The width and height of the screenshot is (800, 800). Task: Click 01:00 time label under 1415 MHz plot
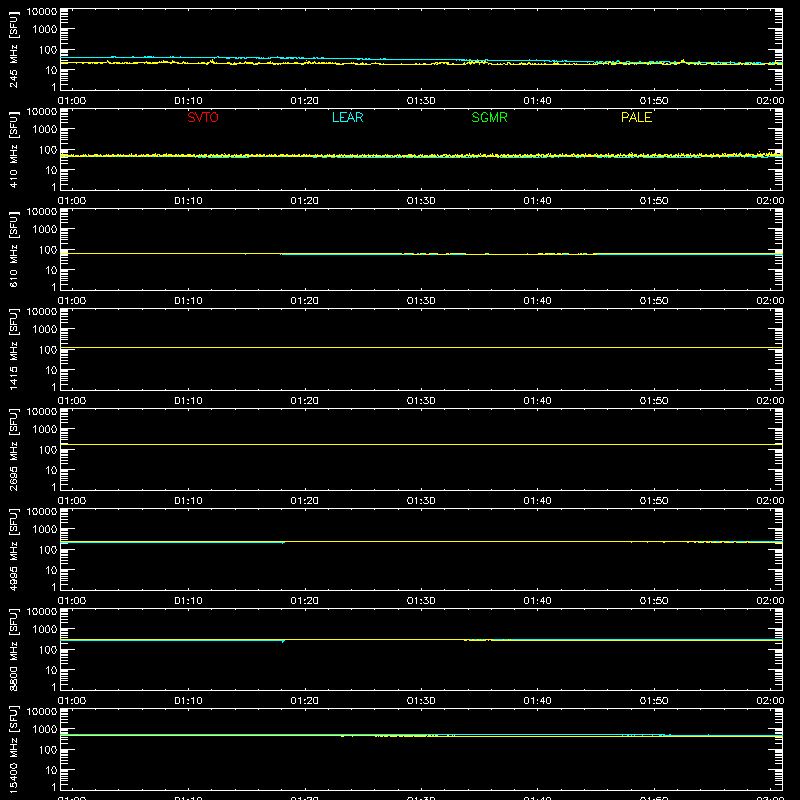(72, 401)
